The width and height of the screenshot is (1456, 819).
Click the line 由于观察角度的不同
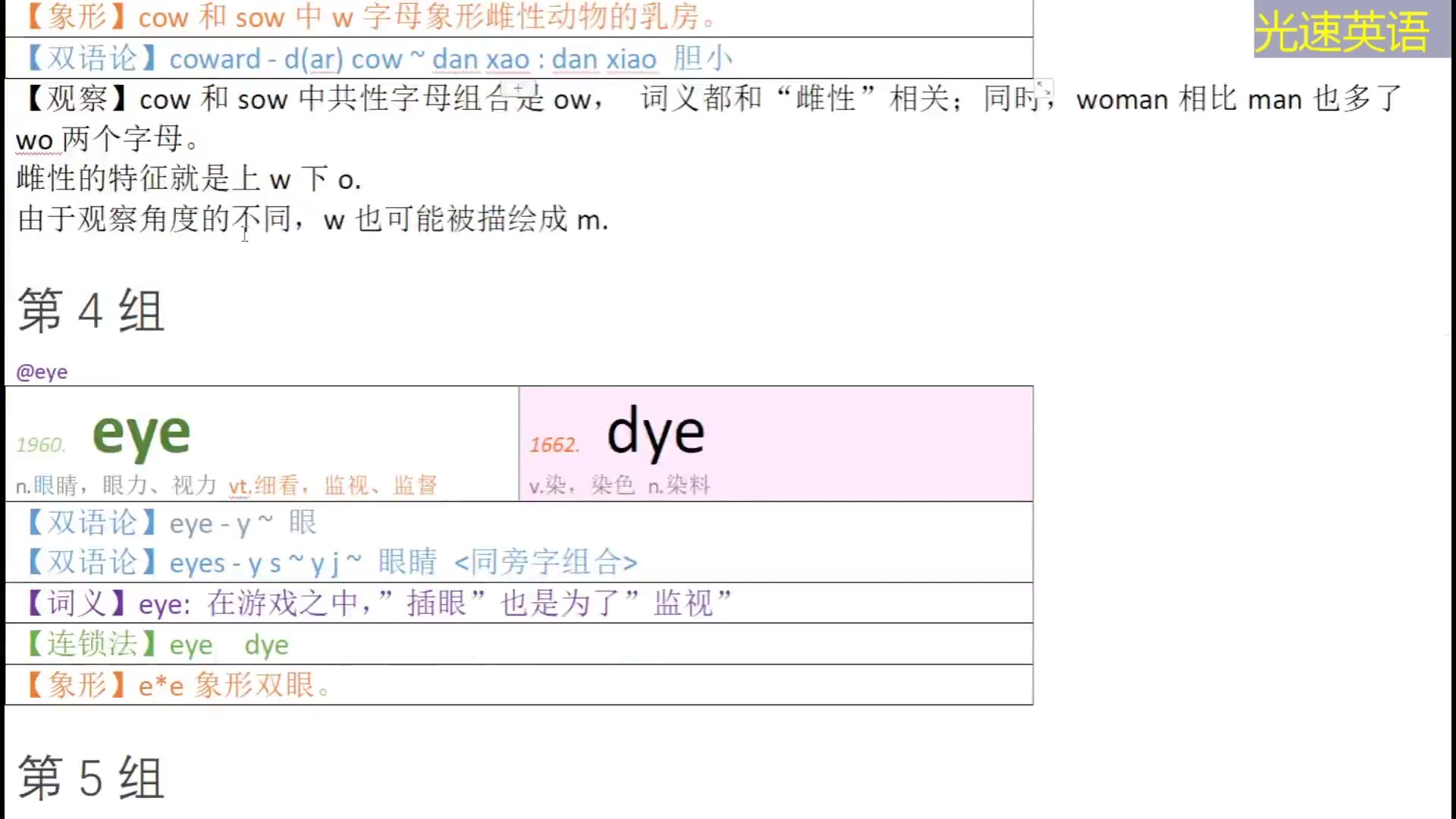coord(312,220)
